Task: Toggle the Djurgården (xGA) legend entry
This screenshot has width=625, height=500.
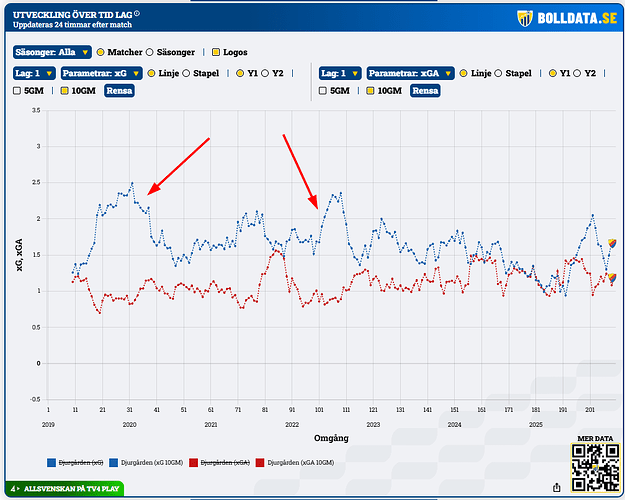Action: point(225,462)
